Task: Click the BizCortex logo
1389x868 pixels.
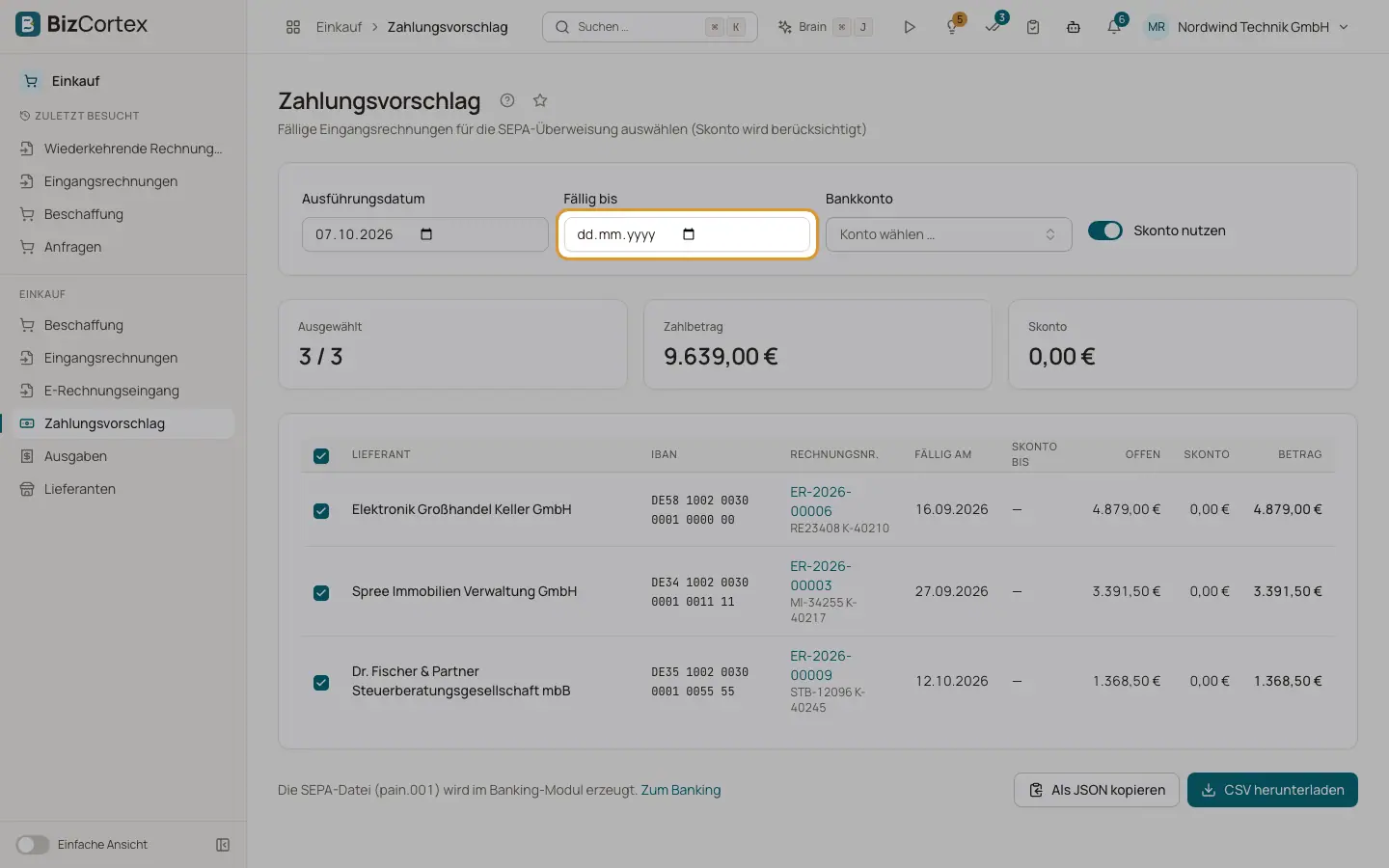Action: click(82, 24)
